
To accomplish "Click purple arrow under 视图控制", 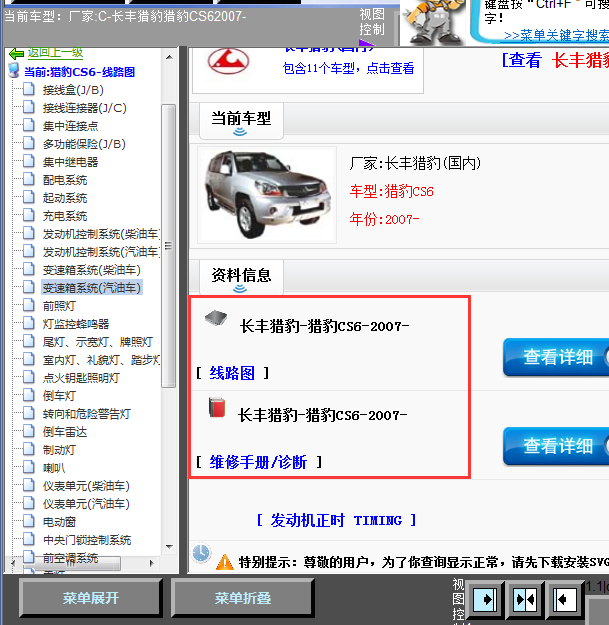I will 366,43.
